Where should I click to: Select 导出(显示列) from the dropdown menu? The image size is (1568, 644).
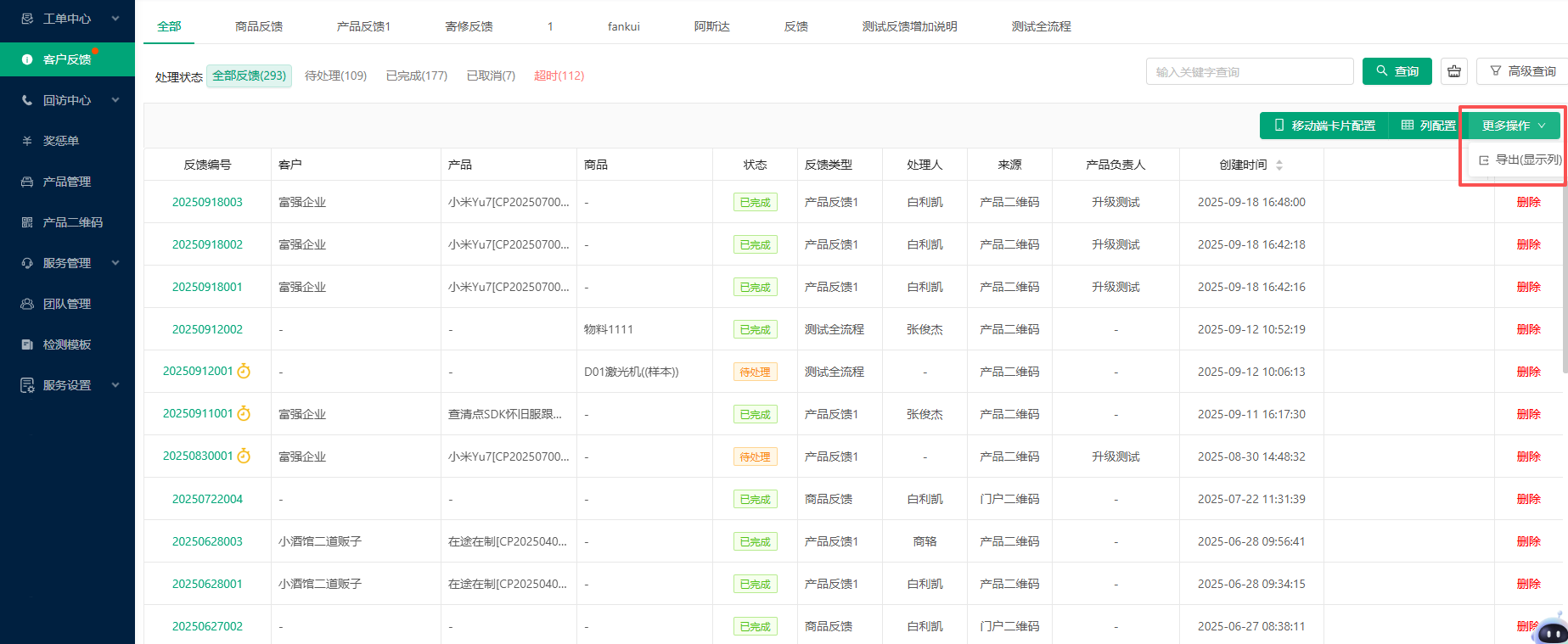[1520, 160]
